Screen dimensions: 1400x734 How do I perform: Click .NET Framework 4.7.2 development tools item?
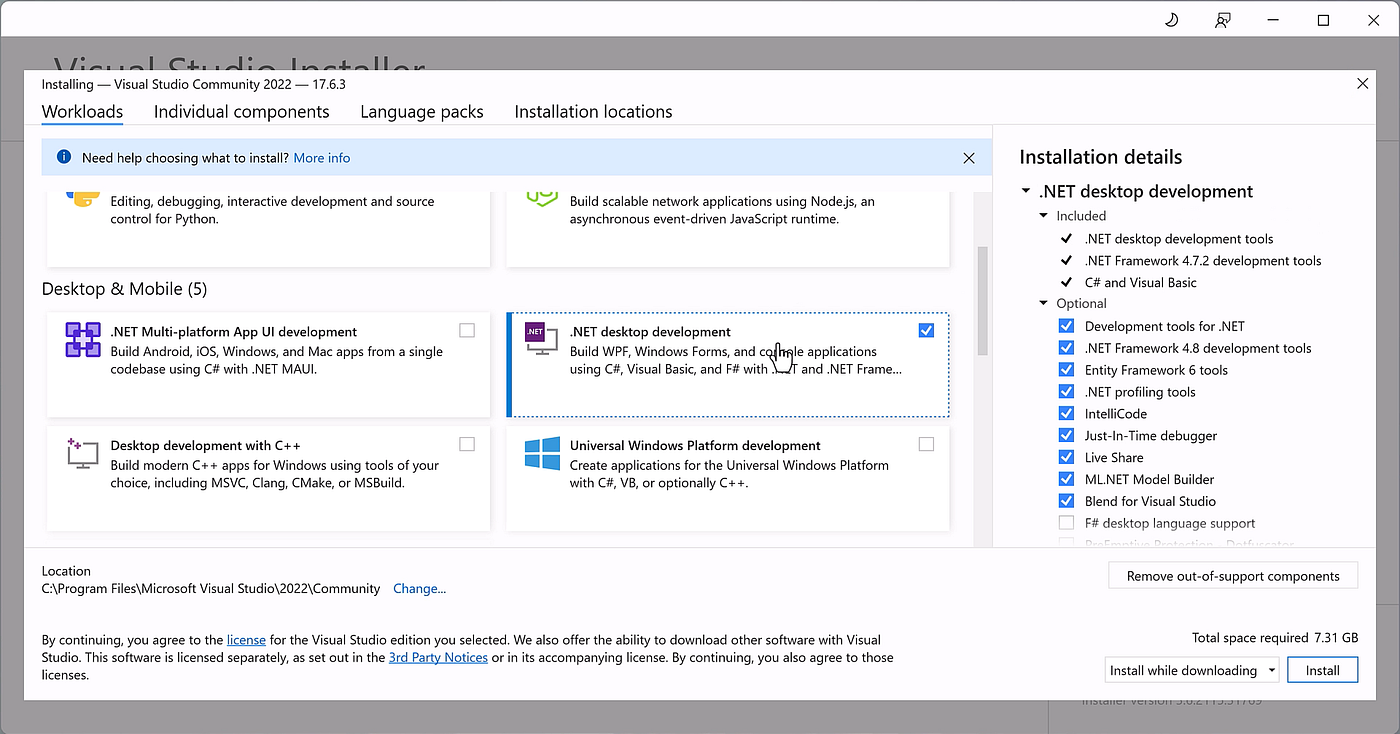[1203, 261]
